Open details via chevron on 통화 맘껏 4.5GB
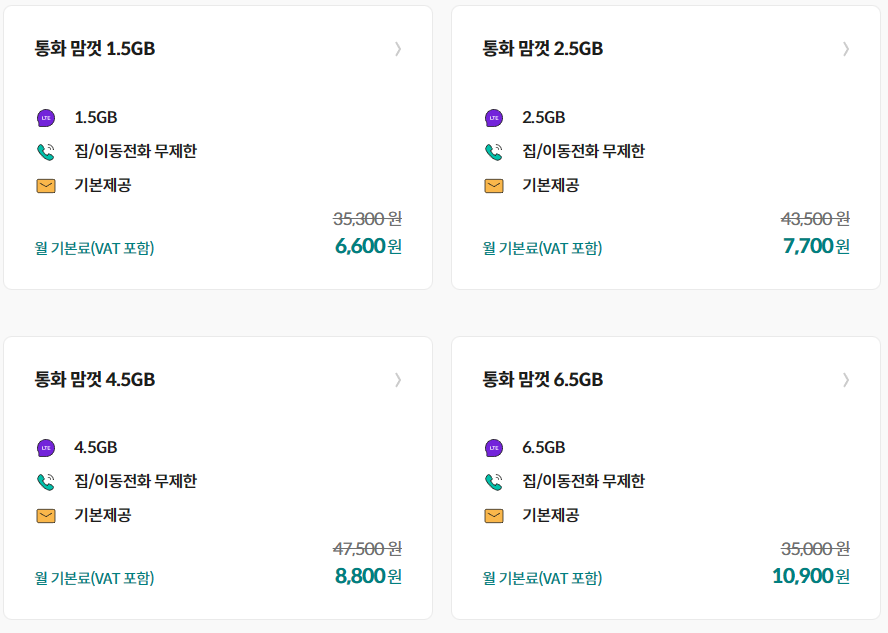Viewport: 888px width, 633px height. point(398,380)
